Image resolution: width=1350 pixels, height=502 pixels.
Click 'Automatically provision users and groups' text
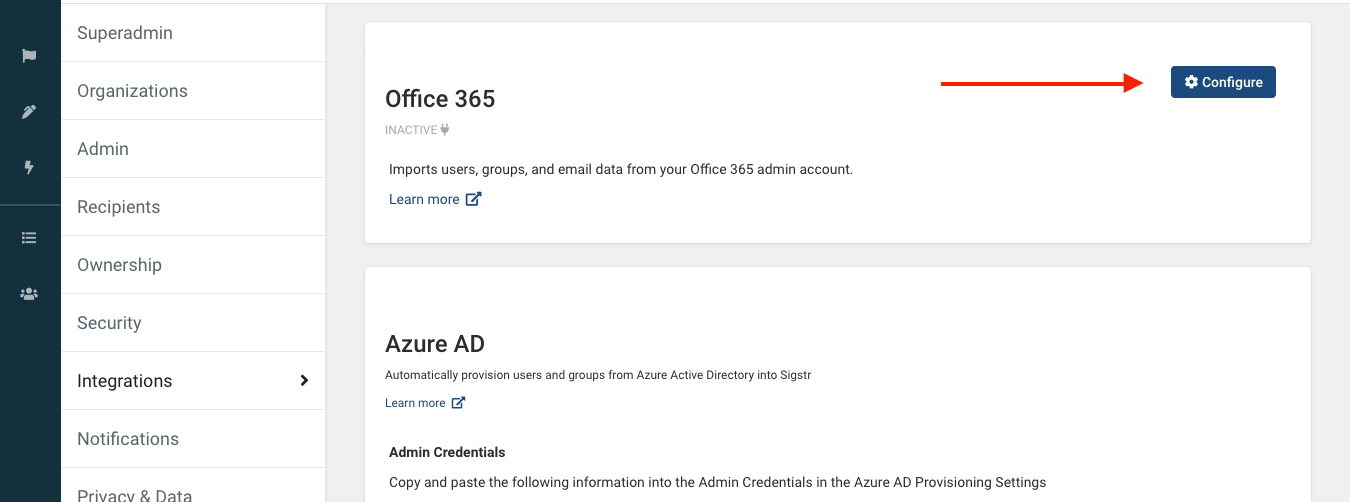pyautogui.click(x=597, y=375)
